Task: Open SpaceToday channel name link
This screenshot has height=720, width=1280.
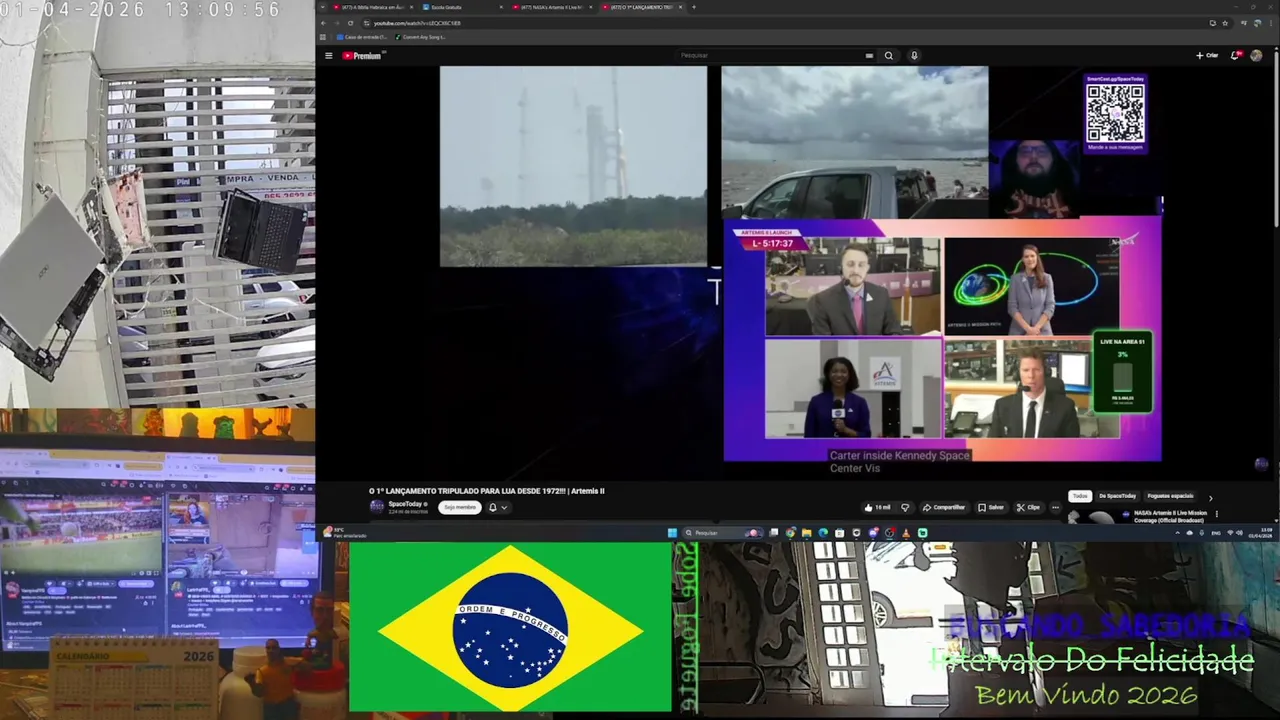Action: coord(405,504)
